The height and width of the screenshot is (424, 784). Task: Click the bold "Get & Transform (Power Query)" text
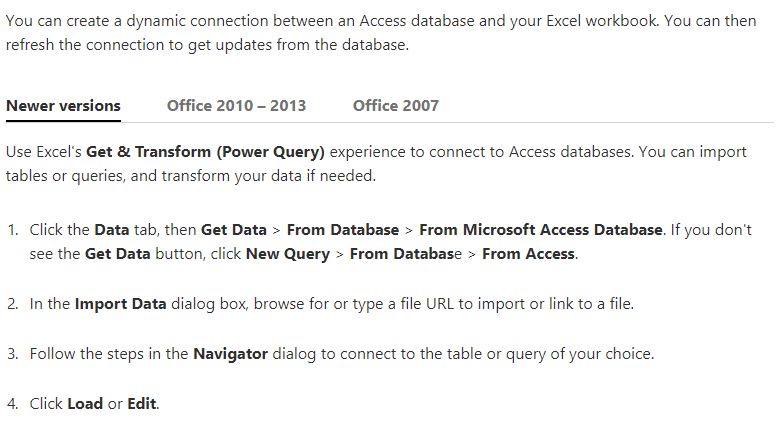coord(205,152)
